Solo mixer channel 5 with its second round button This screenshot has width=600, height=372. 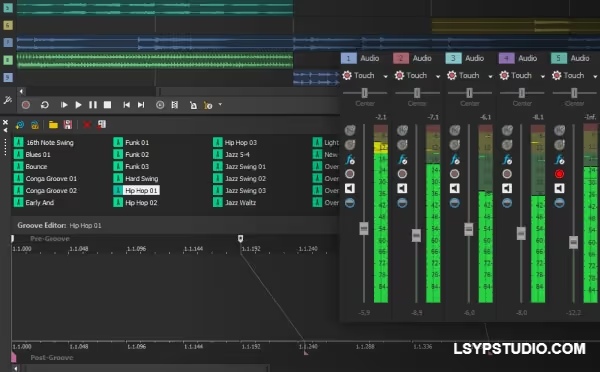pos(559,145)
